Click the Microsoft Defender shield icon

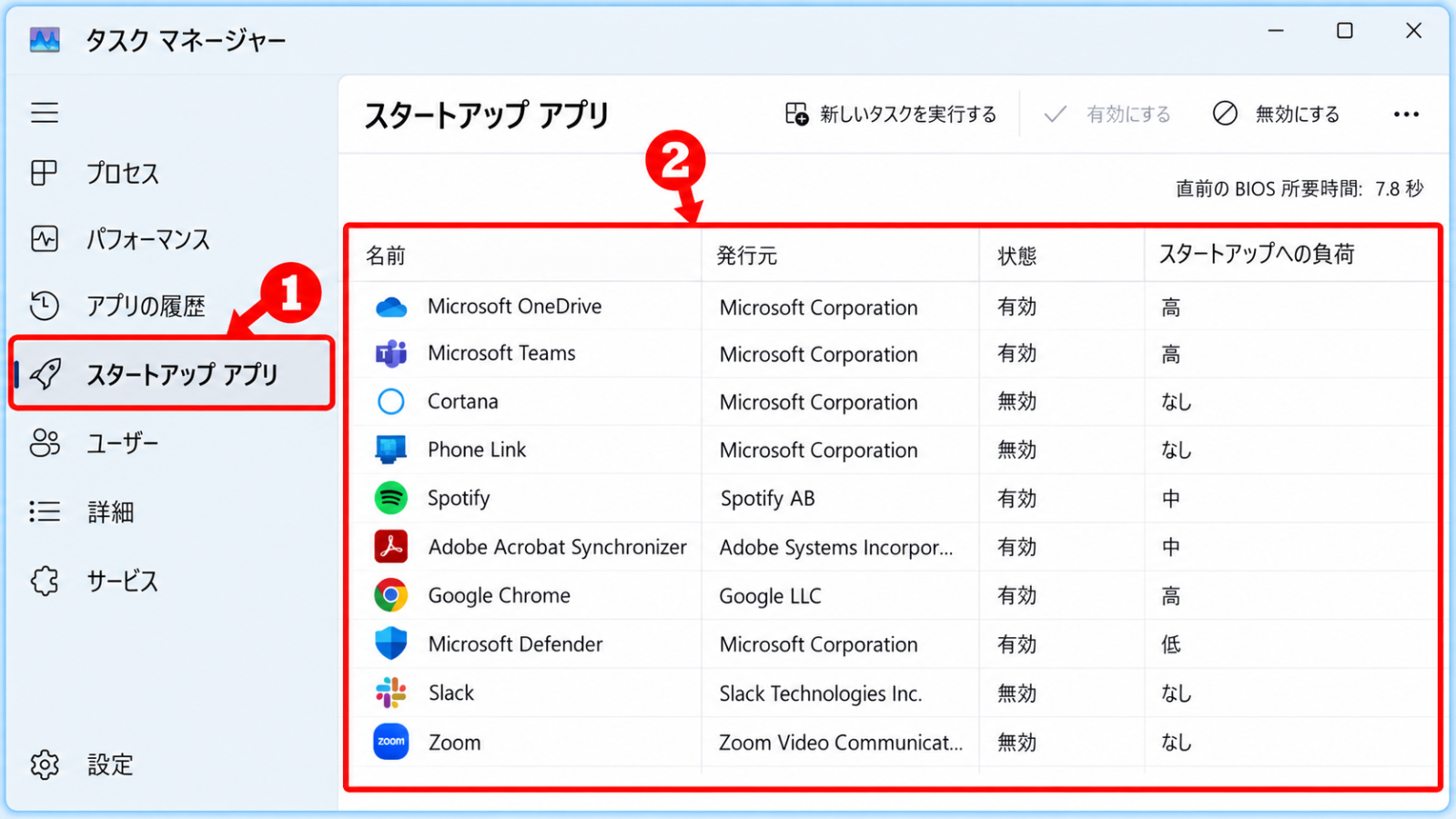[x=391, y=643]
